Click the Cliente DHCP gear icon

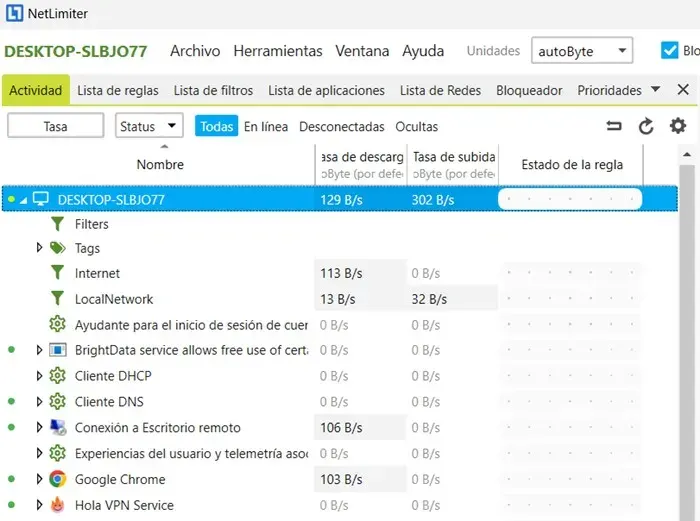tap(57, 376)
